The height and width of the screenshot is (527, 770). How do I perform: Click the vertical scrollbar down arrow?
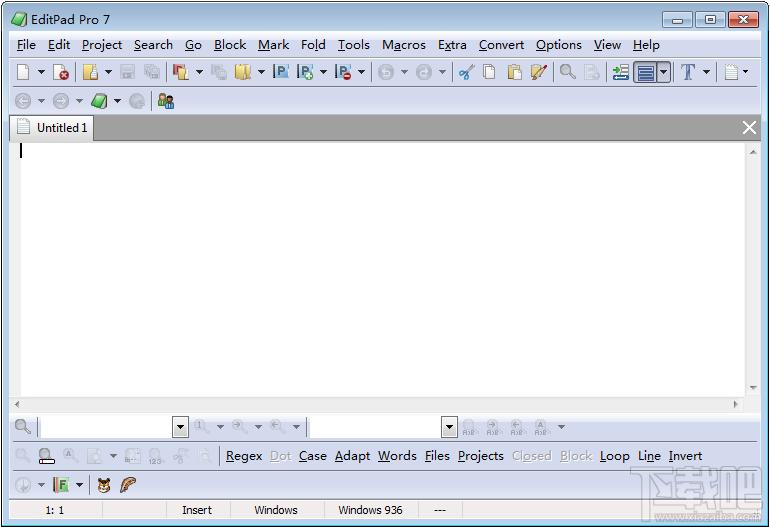point(753,388)
